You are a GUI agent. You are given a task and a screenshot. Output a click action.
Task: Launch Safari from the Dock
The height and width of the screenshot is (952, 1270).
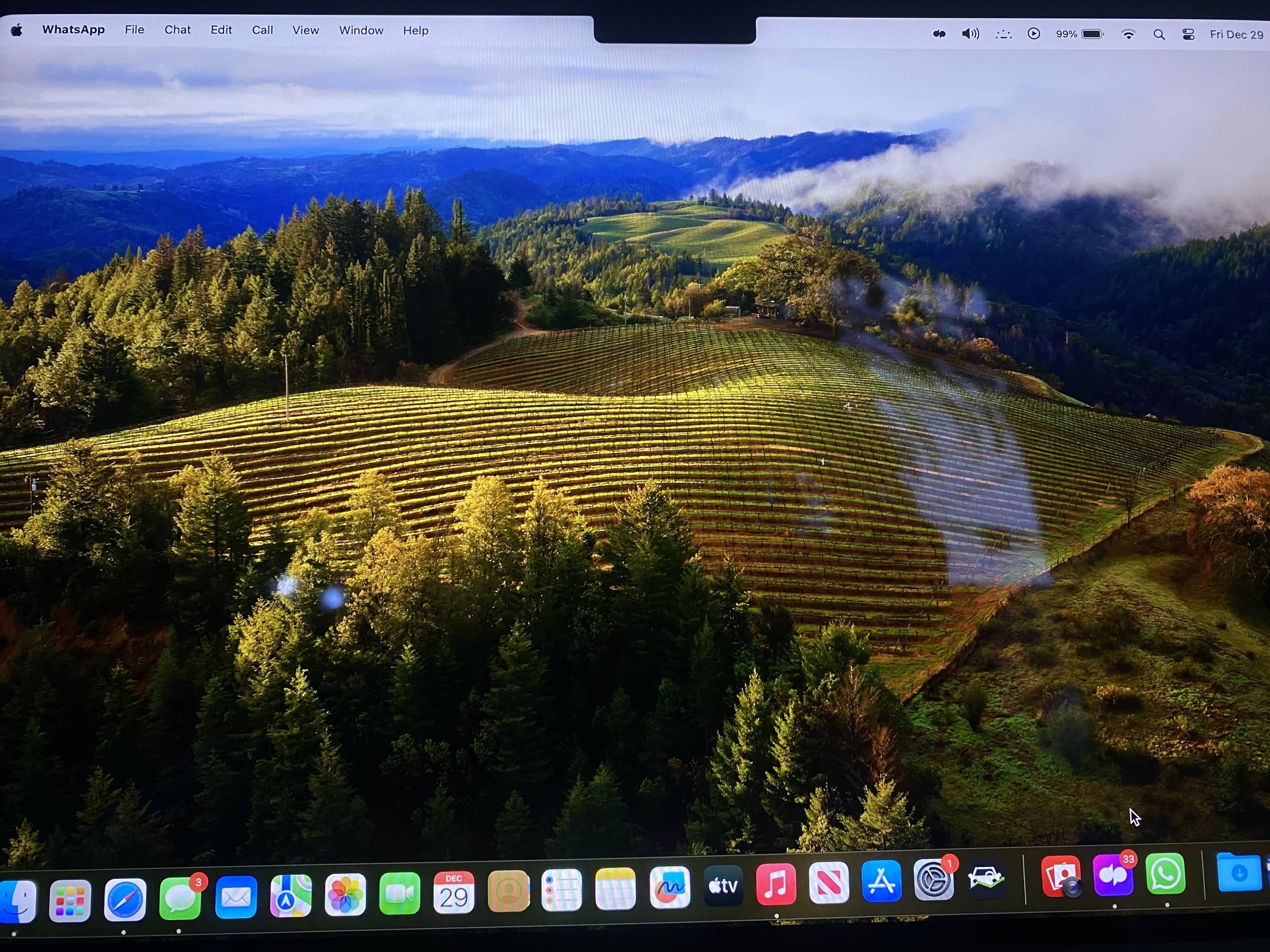tap(125, 899)
